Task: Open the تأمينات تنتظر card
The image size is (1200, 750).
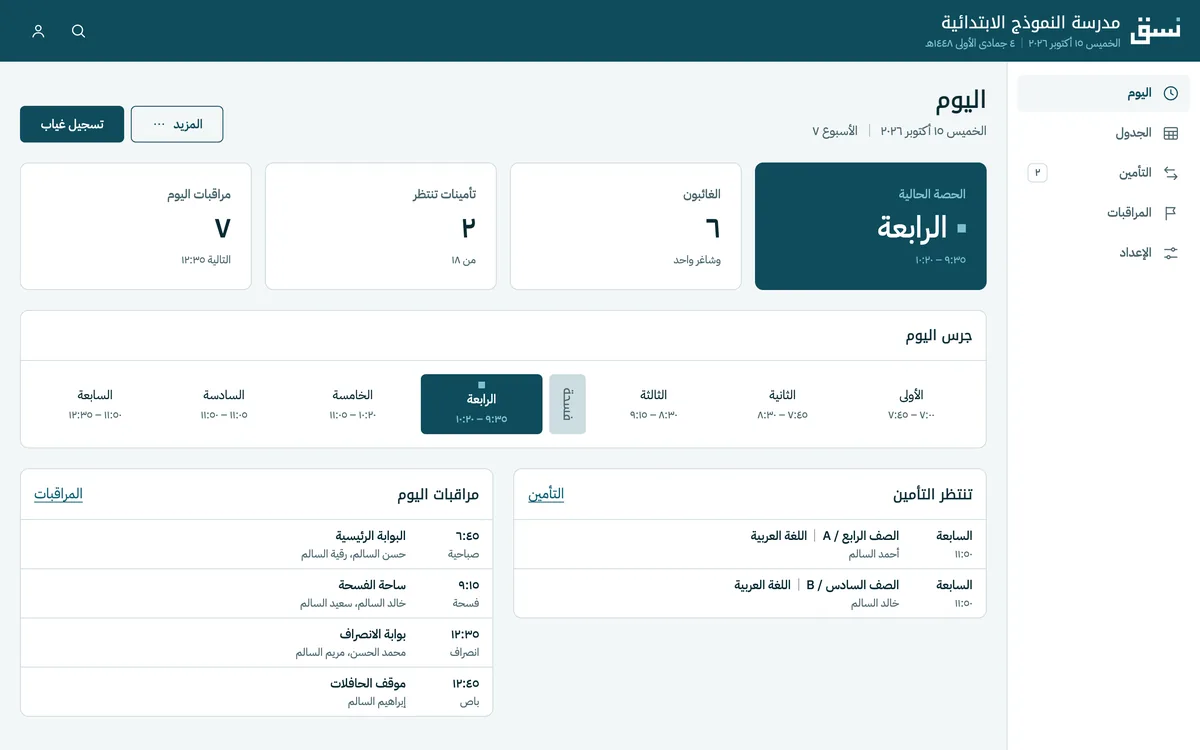Action: point(381,226)
